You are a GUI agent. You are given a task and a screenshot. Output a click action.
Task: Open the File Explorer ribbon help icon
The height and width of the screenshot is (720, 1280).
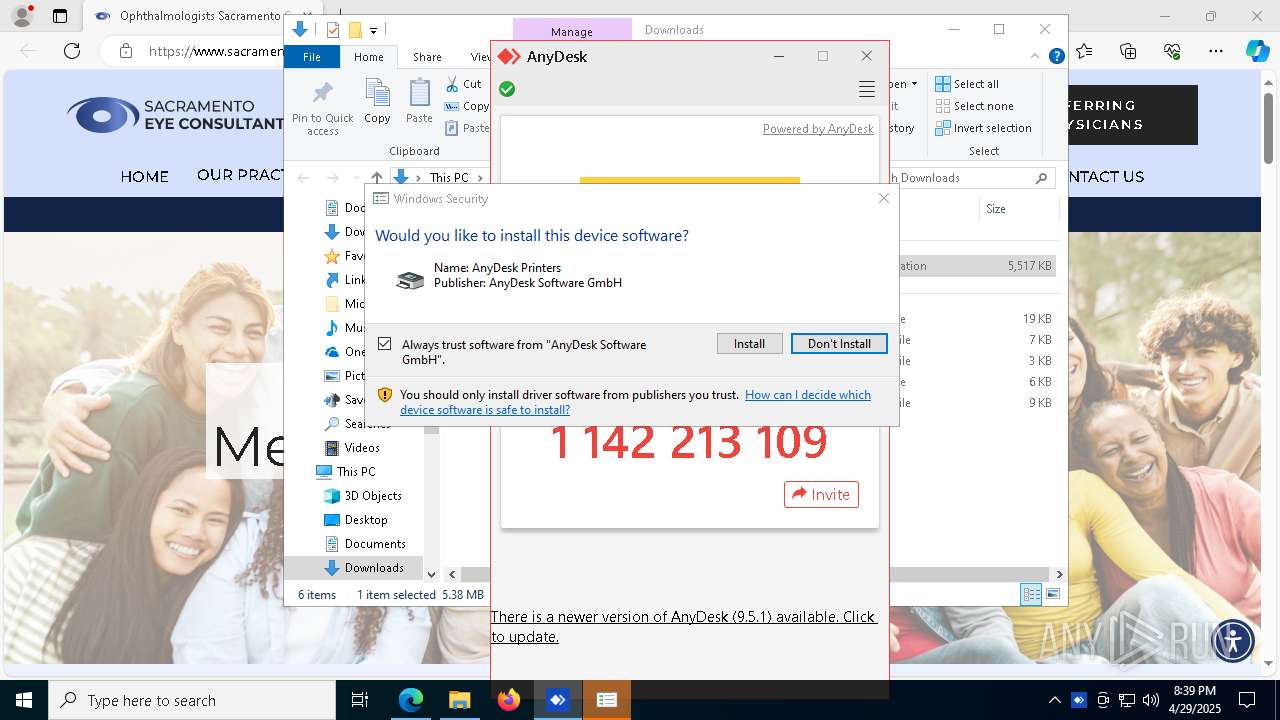1056,57
